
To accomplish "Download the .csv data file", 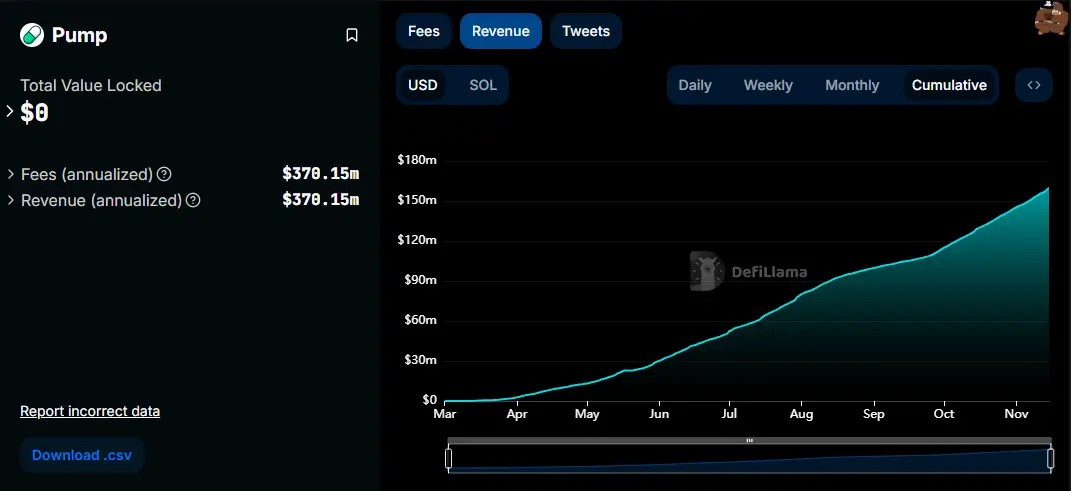I will click(82, 455).
